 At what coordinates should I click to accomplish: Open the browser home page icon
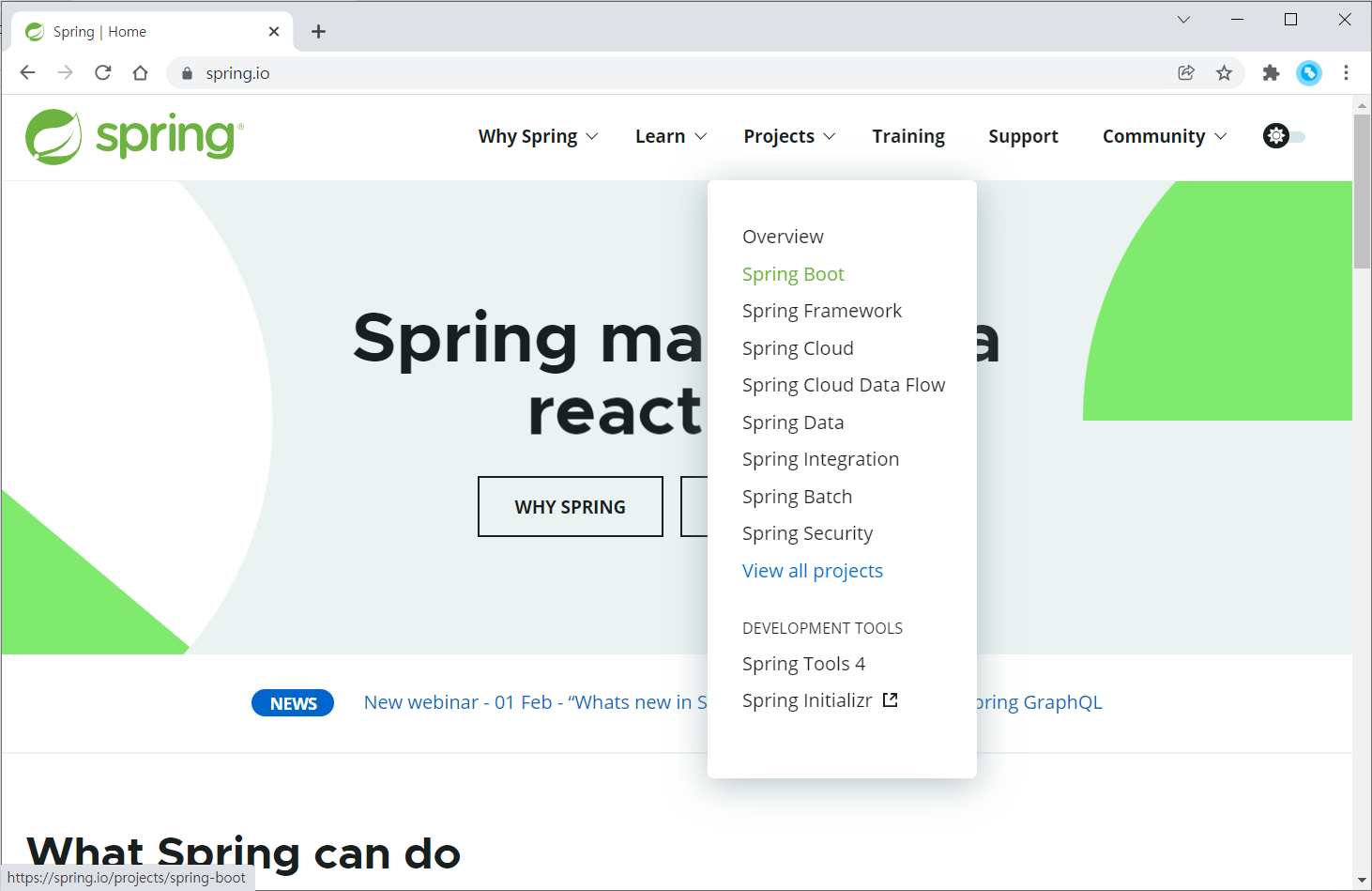(x=140, y=72)
